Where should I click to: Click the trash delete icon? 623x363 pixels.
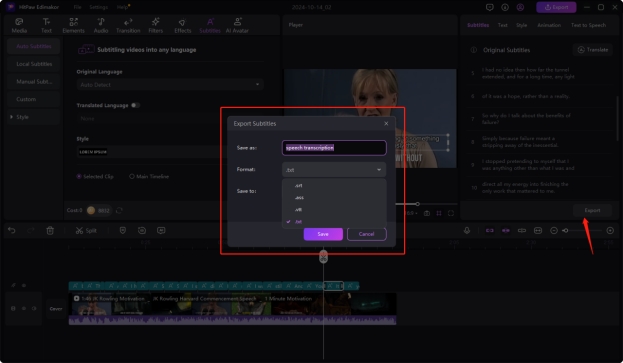(x=50, y=230)
